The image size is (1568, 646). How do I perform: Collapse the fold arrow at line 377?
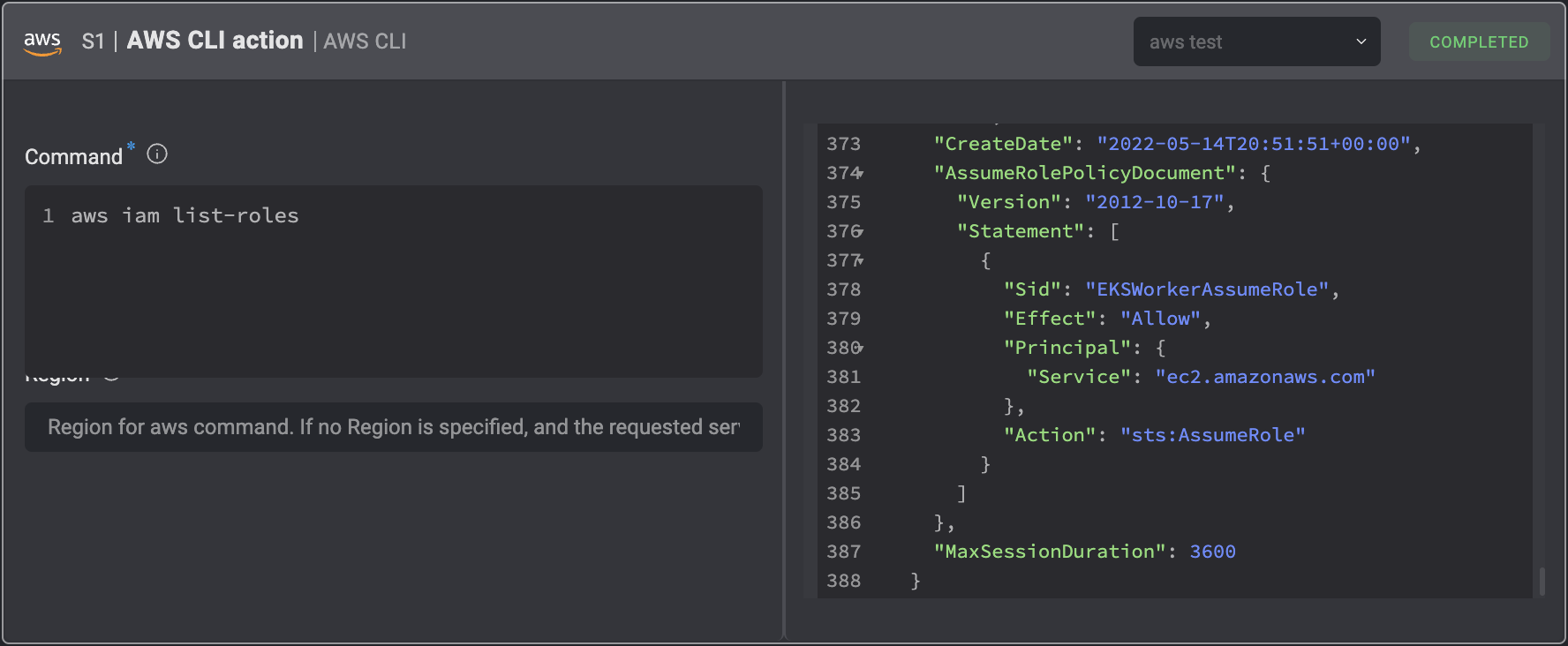(x=860, y=261)
